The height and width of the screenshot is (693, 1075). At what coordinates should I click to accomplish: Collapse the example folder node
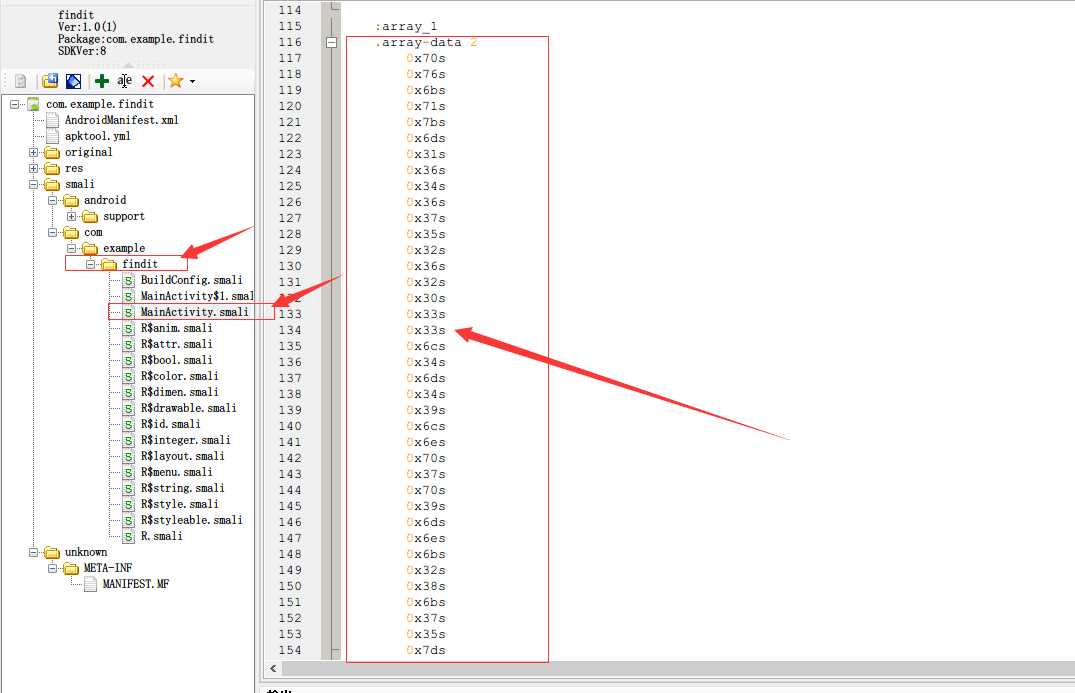[71, 248]
